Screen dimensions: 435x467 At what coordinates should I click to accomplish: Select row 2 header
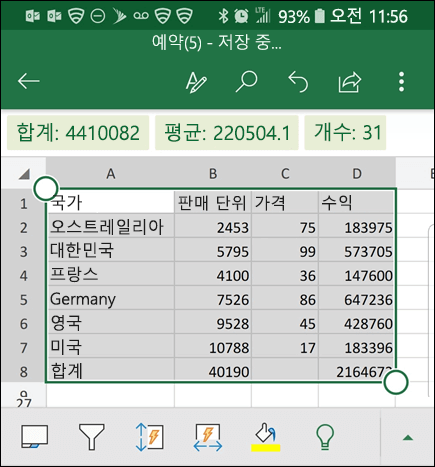(x=23, y=228)
